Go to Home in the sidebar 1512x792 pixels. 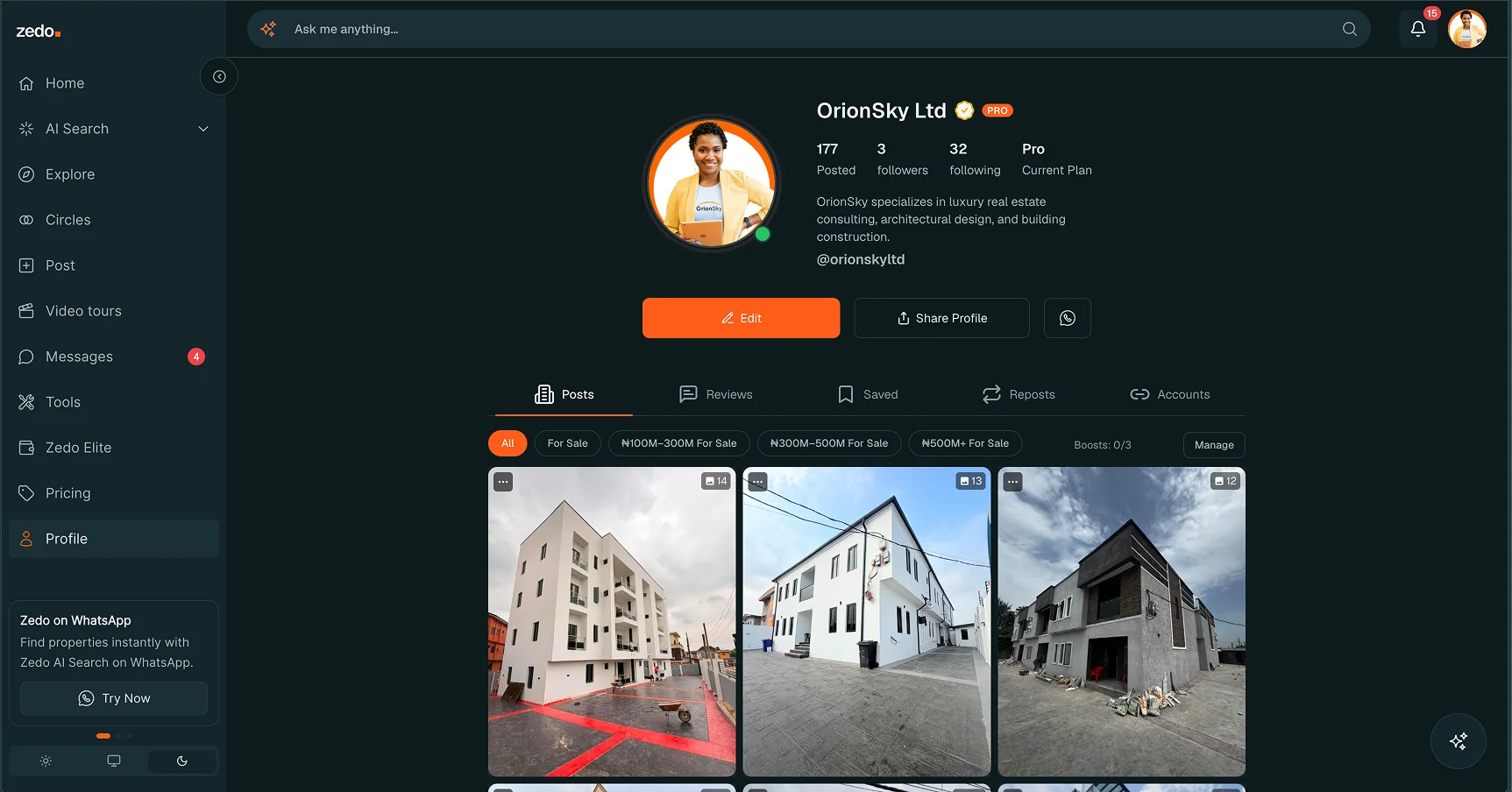pos(114,83)
